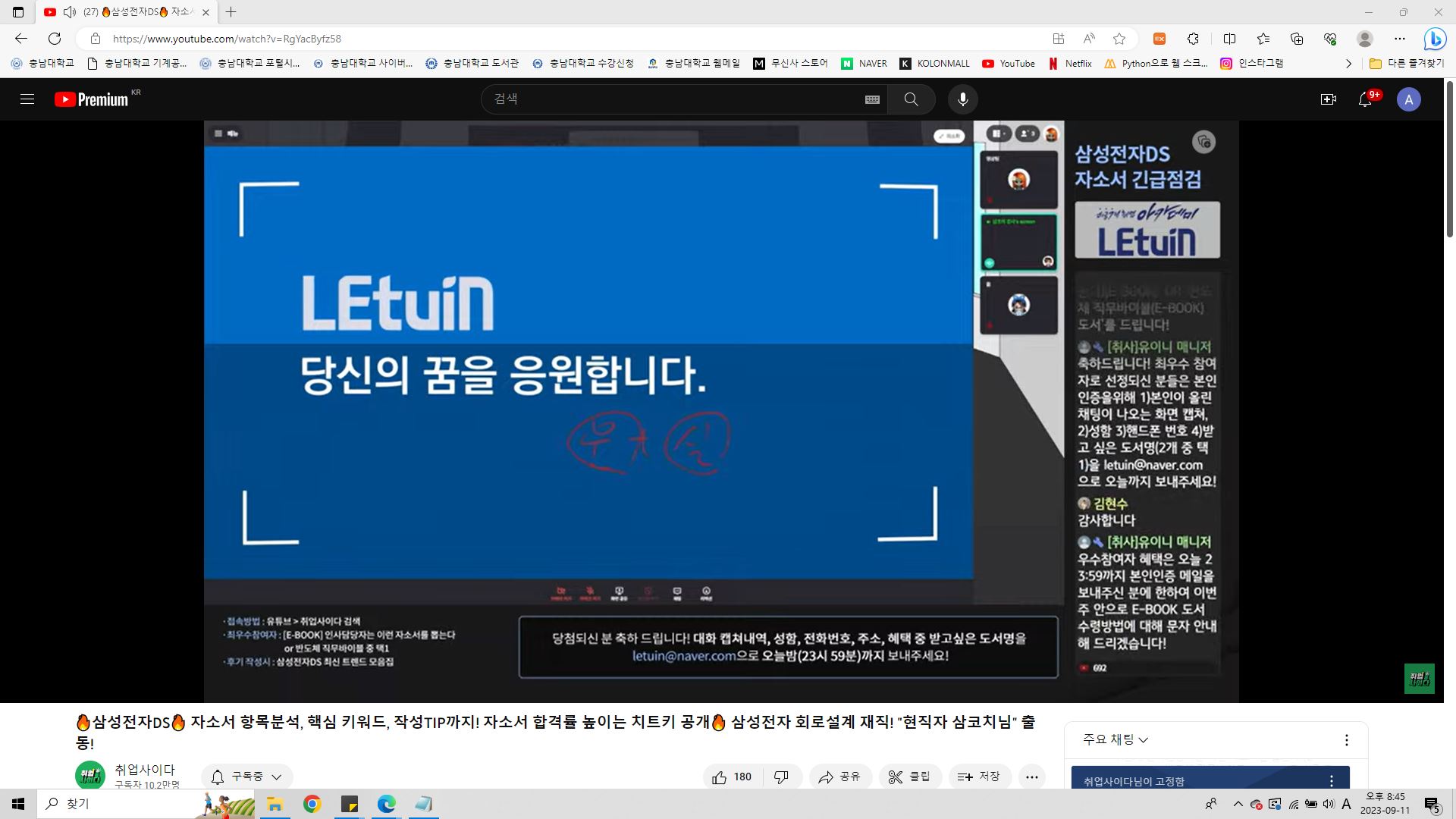Open live chat options menu
The image size is (1456, 819).
[1347, 739]
